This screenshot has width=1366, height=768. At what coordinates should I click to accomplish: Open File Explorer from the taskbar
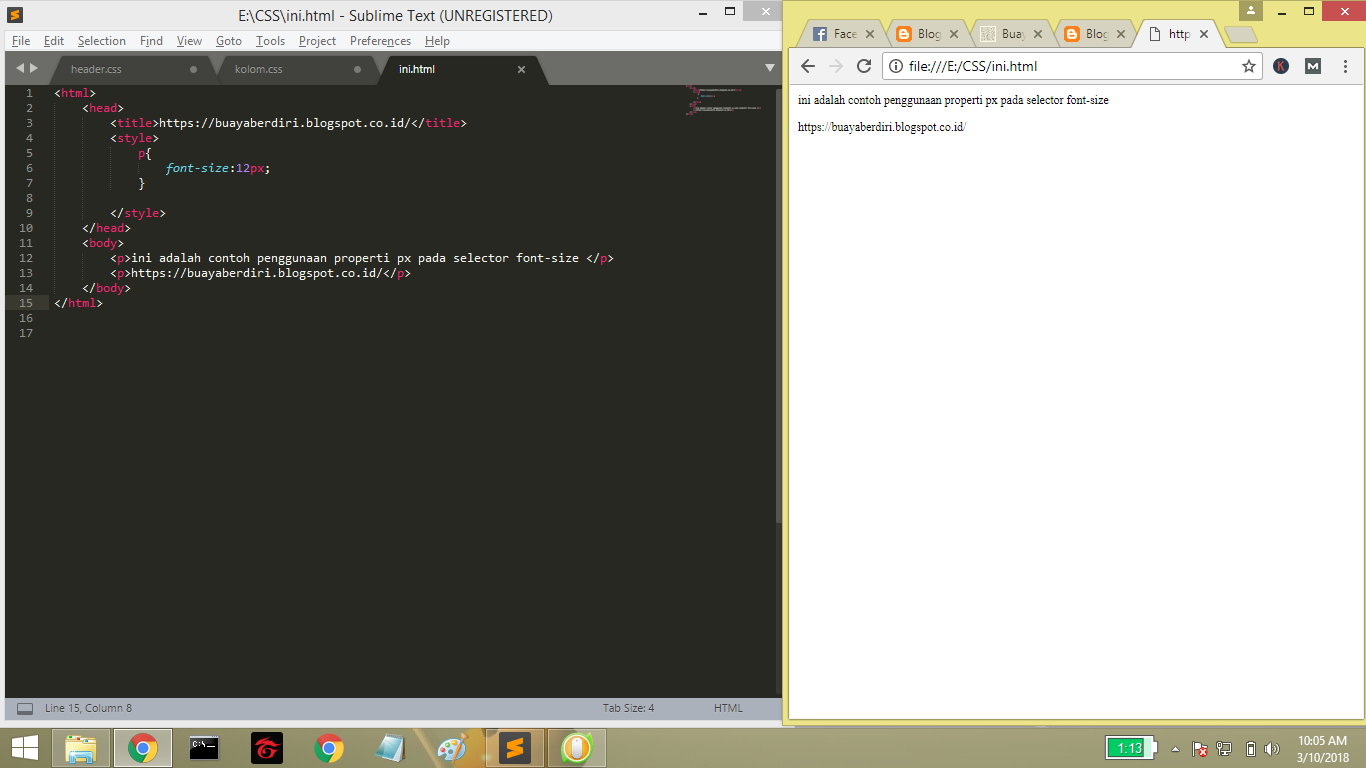pyautogui.click(x=82, y=748)
